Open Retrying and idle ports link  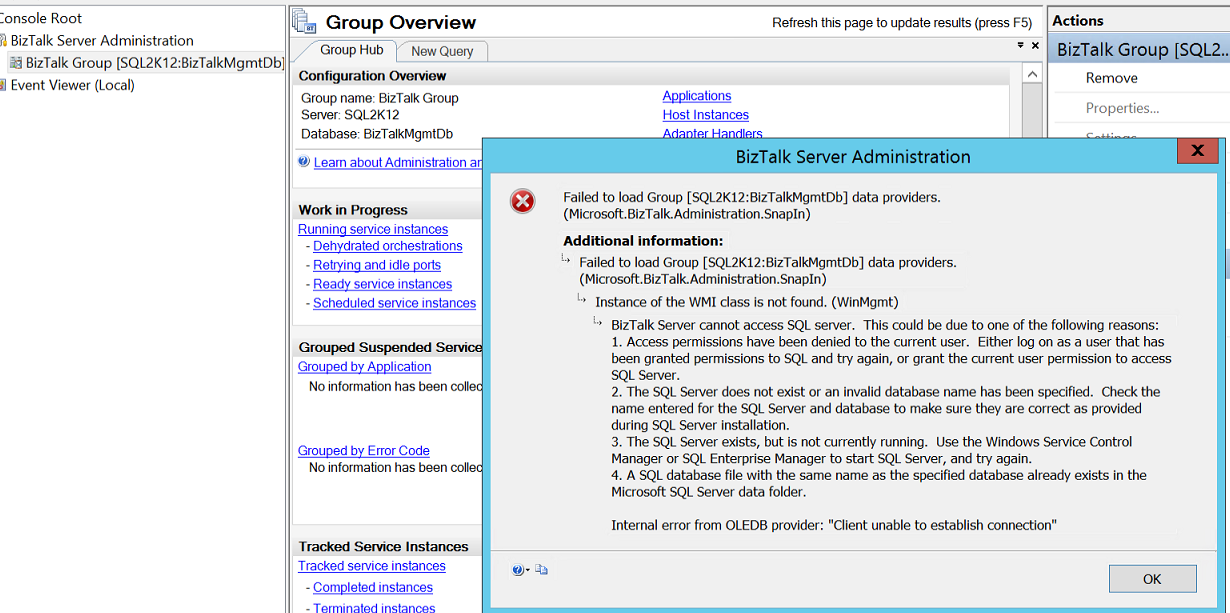click(377, 265)
